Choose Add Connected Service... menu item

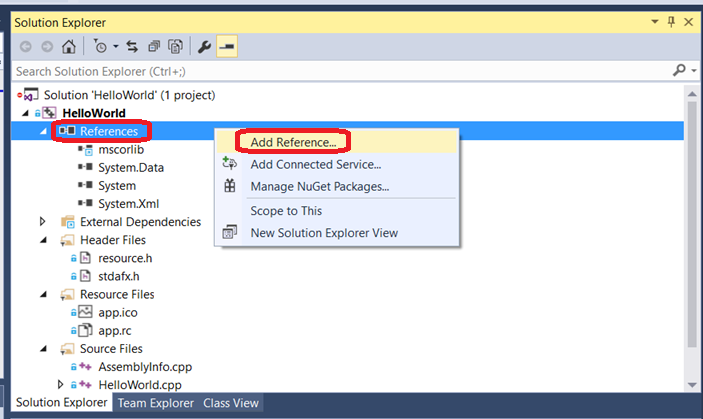point(337,164)
